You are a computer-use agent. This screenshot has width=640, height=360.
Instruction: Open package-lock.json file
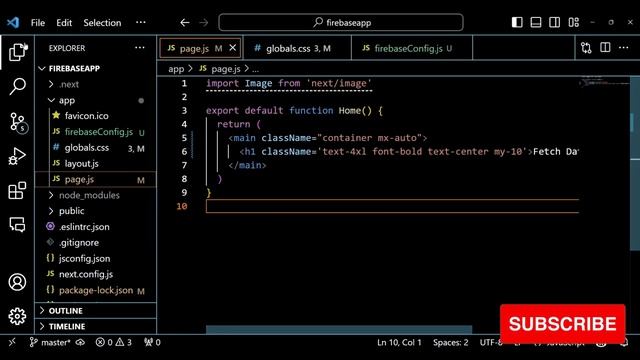click(x=95, y=291)
